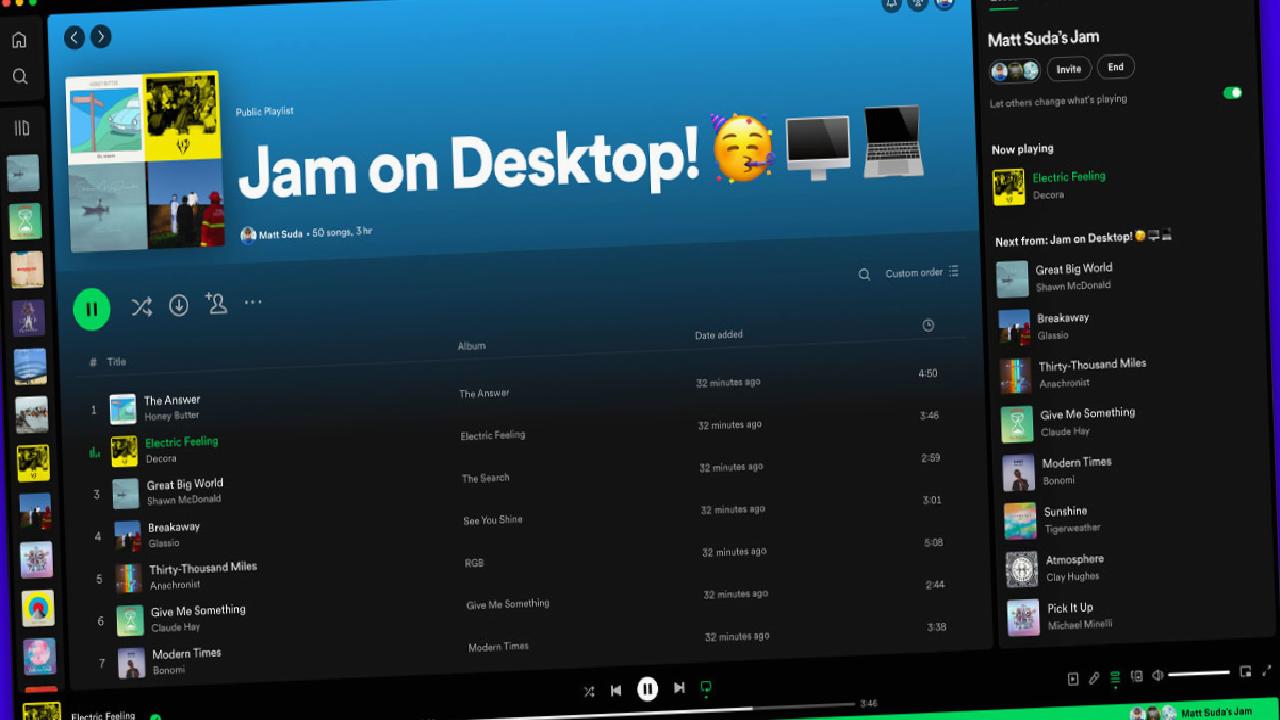Open yellow Decora album in left sidebar
Viewport: 1280px width, 720px height.
click(x=33, y=463)
